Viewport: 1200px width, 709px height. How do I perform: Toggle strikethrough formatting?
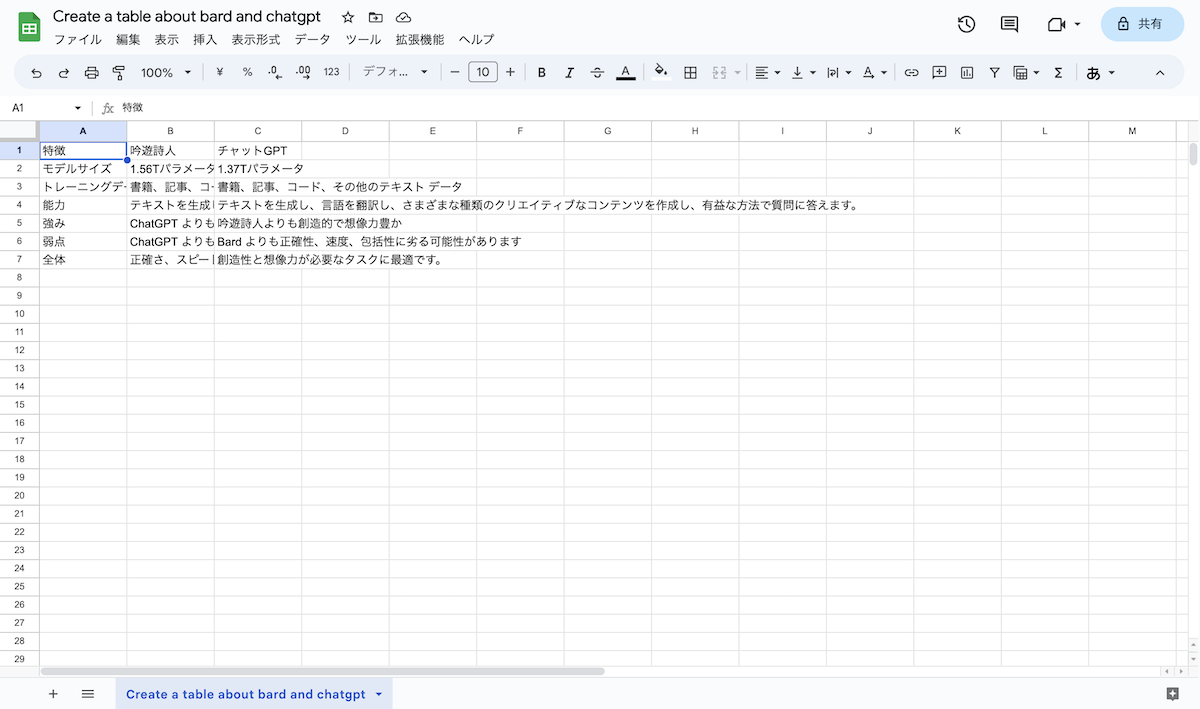598,72
